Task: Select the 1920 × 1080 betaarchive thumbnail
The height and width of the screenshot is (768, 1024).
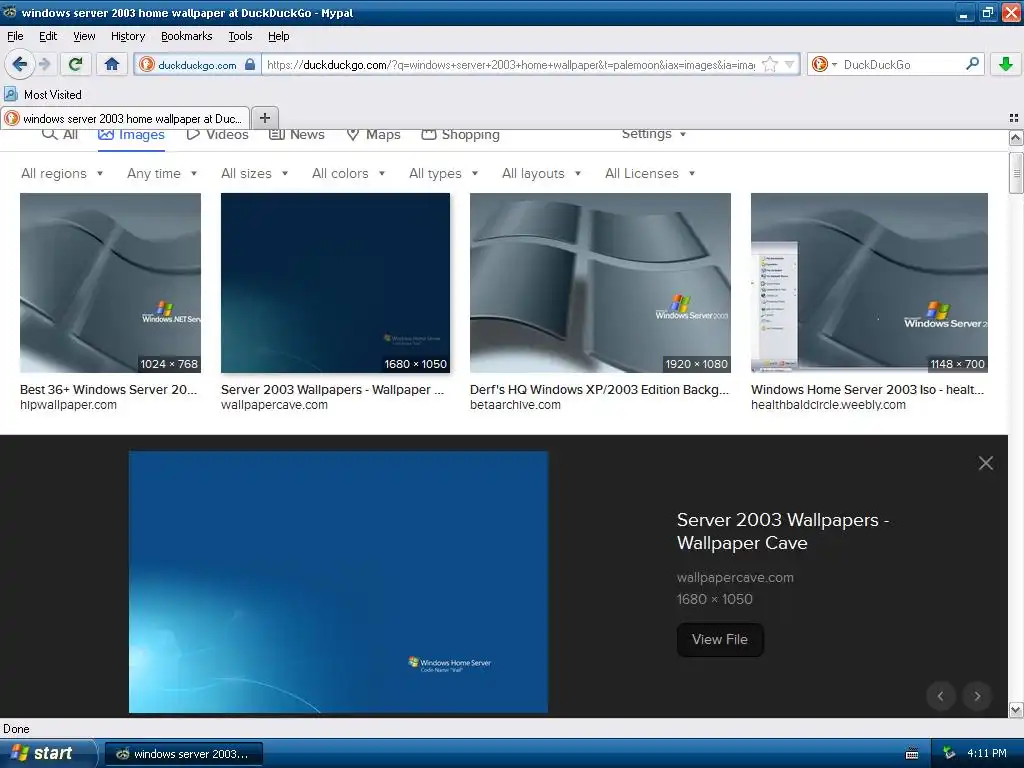Action: (x=600, y=283)
